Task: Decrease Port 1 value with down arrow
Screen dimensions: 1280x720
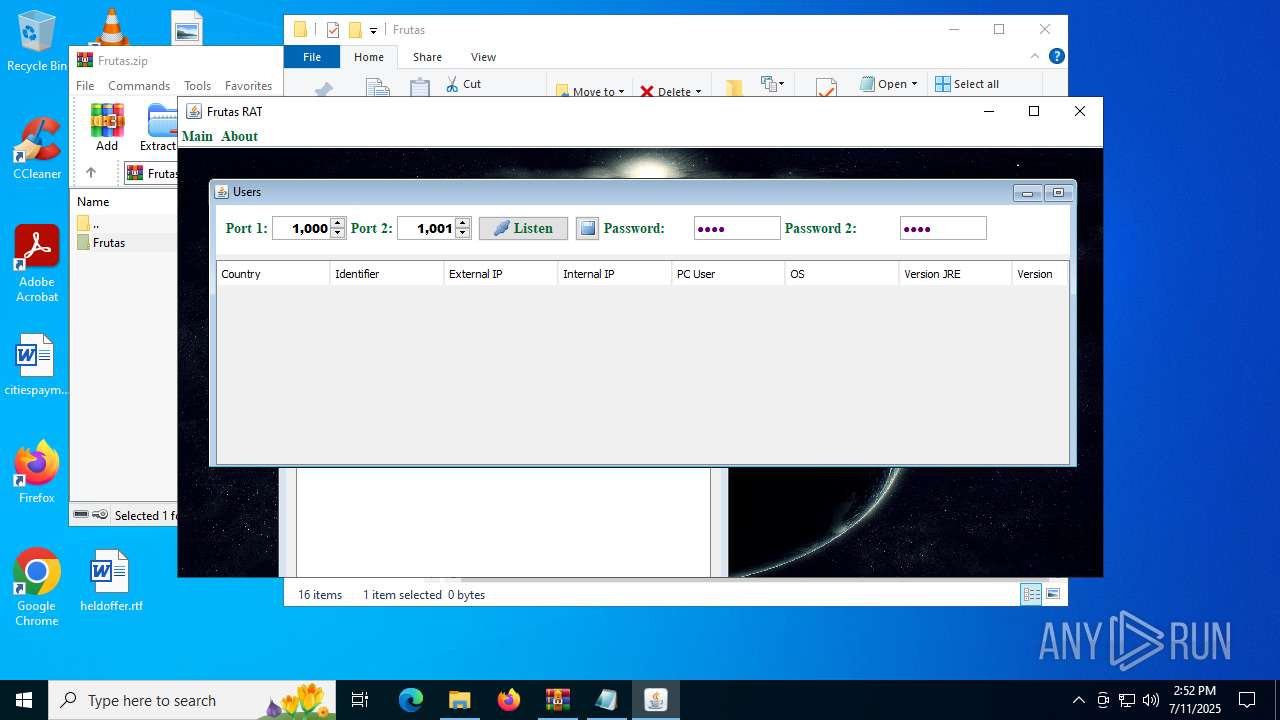Action: point(338,233)
